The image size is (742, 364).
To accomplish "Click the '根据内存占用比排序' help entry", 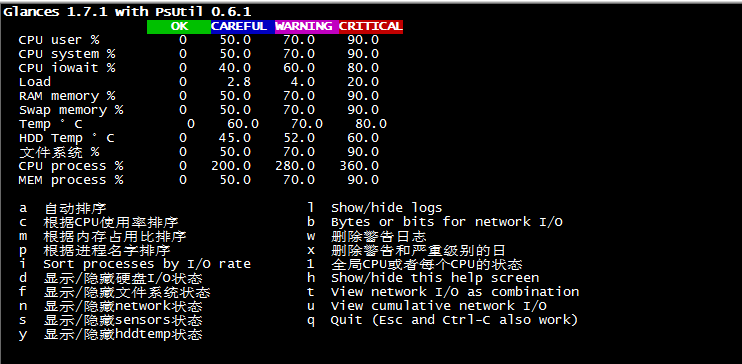I will click(115, 236).
